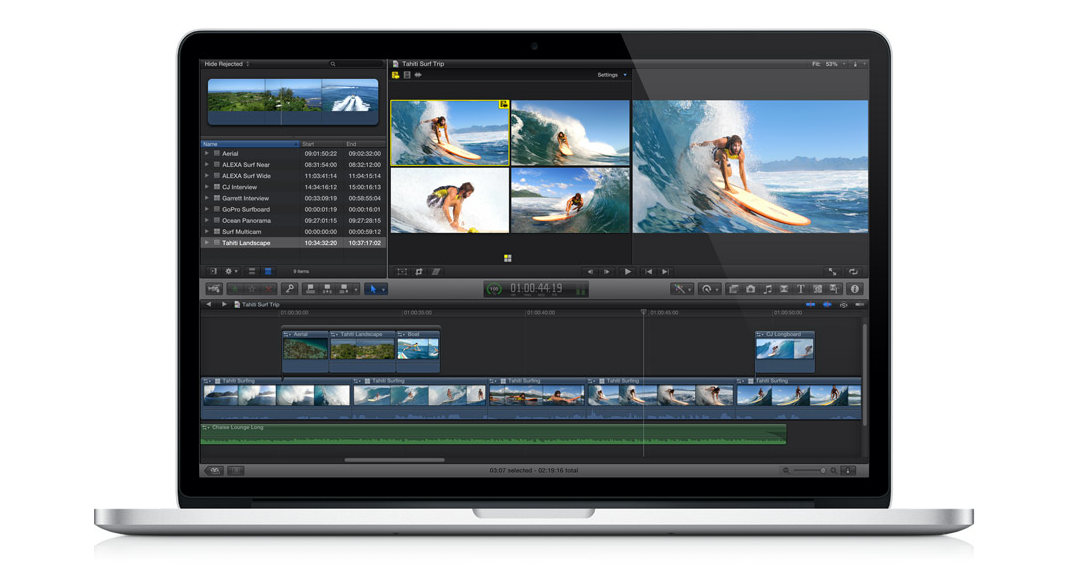The height and width of the screenshot is (587, 1065).
Task: Reject clip with the red X
Action: click(269, 289)
